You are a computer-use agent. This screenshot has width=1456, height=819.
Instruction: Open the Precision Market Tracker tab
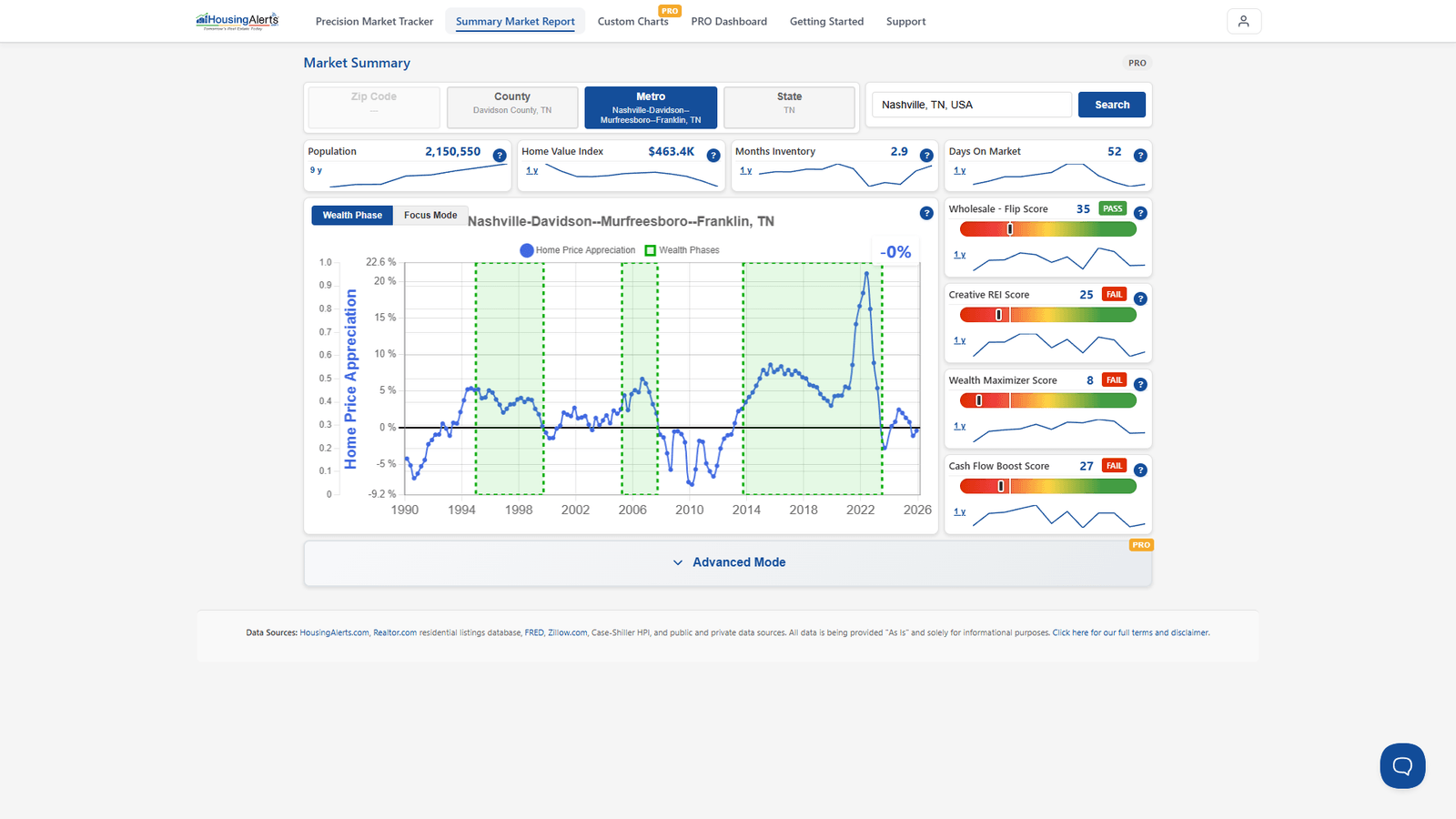tap(374, 21)
